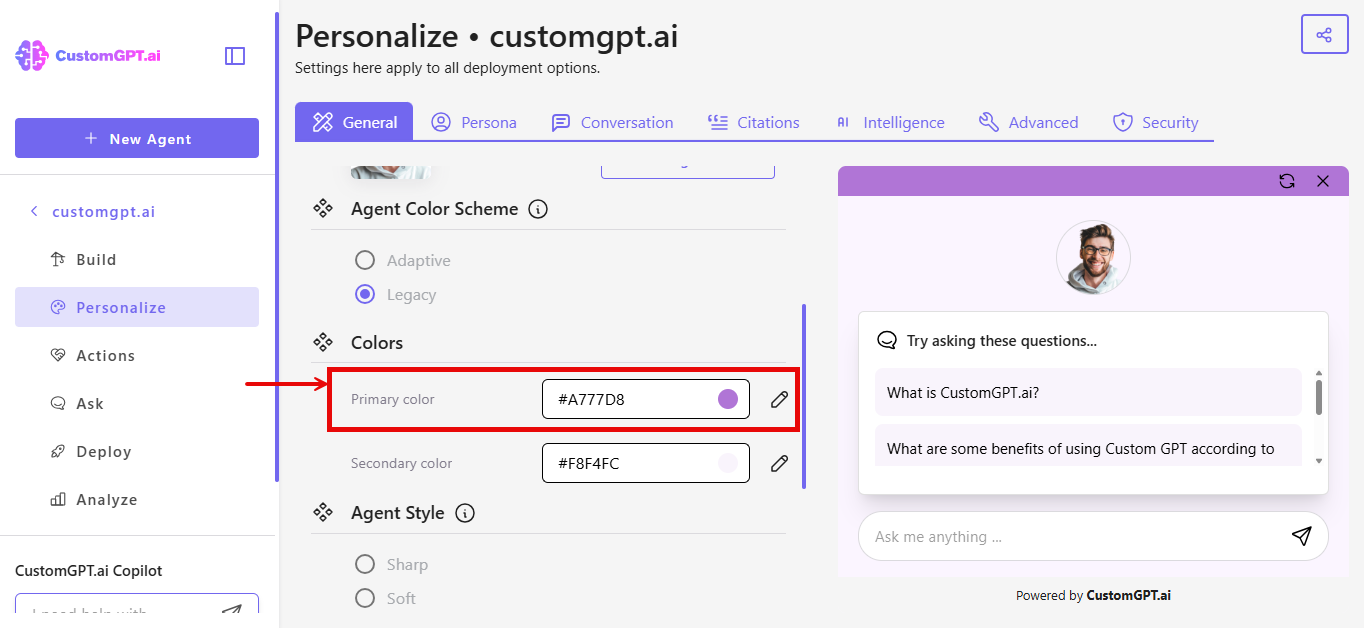This screenshot has width=1364, height=628.
Task: Select the Legacy color scheme option
Action: coord(365,294)
